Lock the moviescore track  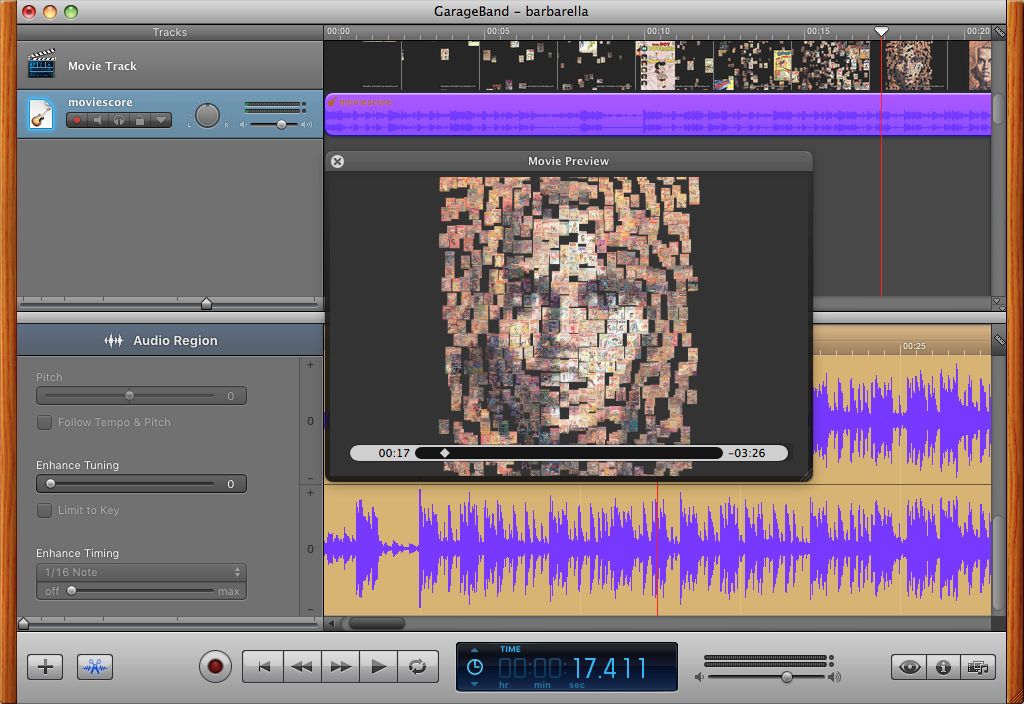point(140,120)
